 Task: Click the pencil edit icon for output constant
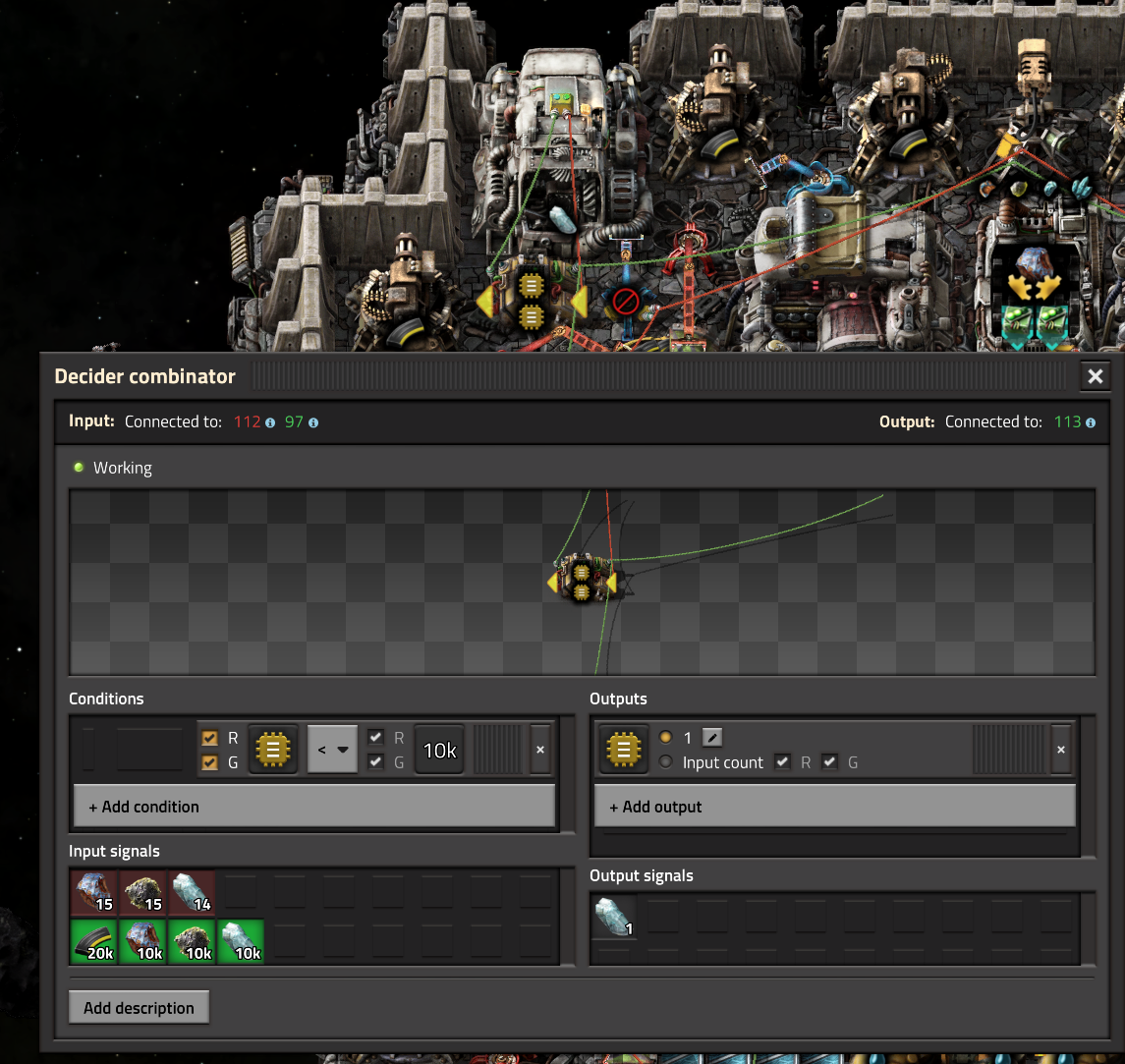pyautogui.click(x=711, y=737)
